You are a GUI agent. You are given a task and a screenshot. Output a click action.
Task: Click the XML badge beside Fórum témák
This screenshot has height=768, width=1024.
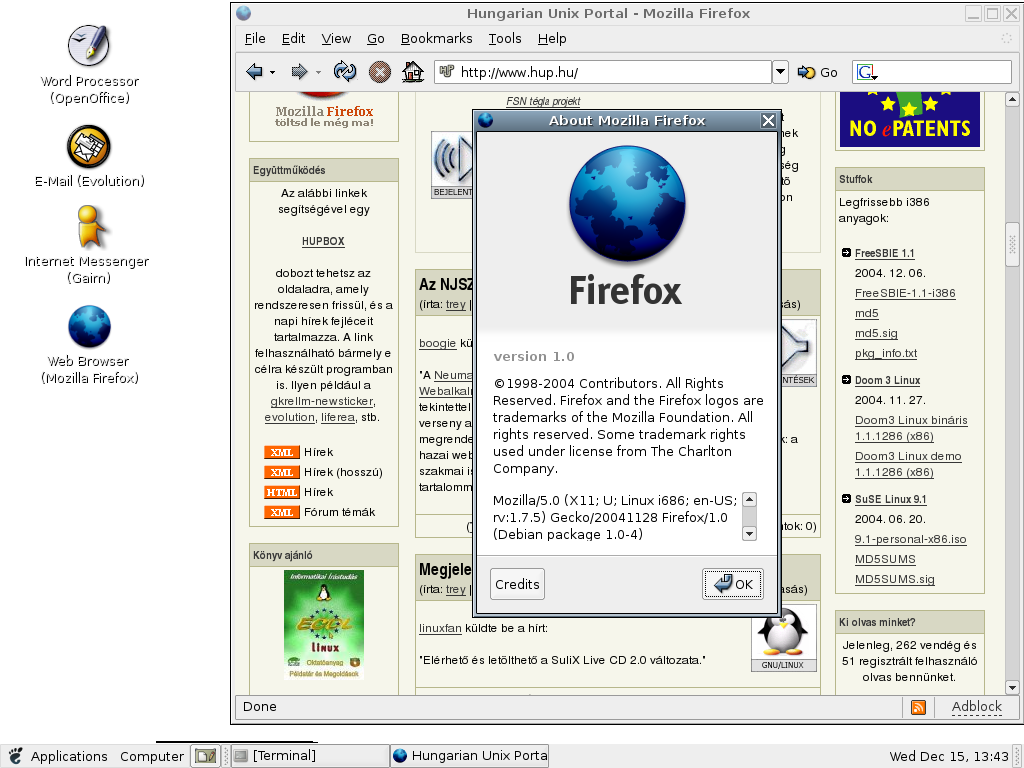click(281, 513)
